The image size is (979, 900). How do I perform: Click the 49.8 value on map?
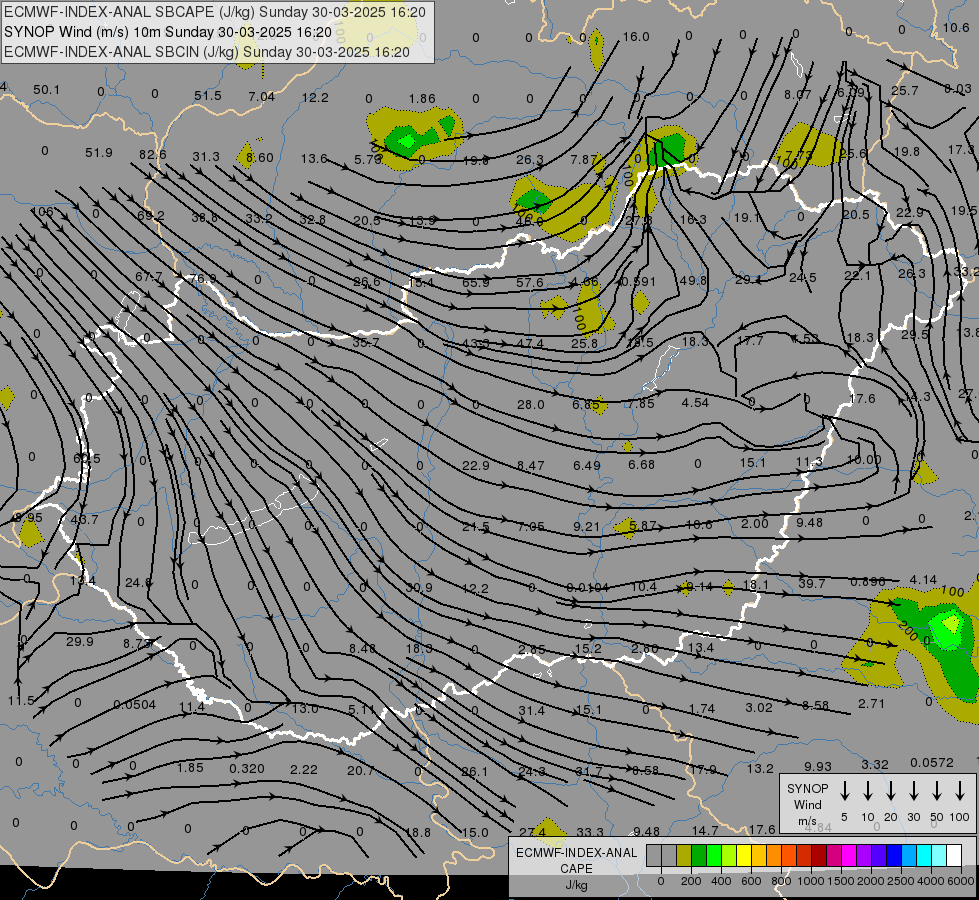tap(693, 280)
